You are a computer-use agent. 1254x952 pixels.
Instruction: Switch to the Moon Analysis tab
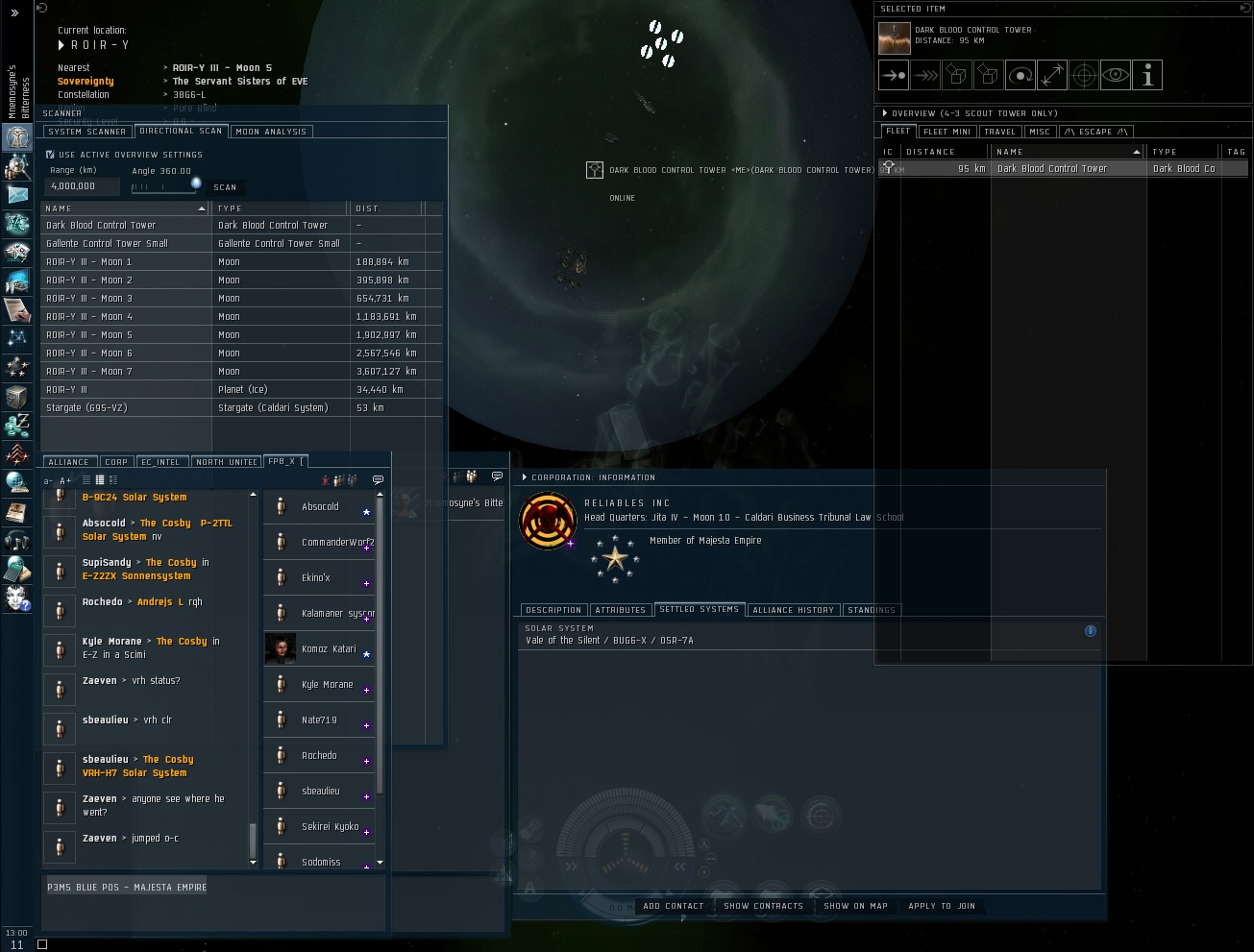(x=272, y=132)
